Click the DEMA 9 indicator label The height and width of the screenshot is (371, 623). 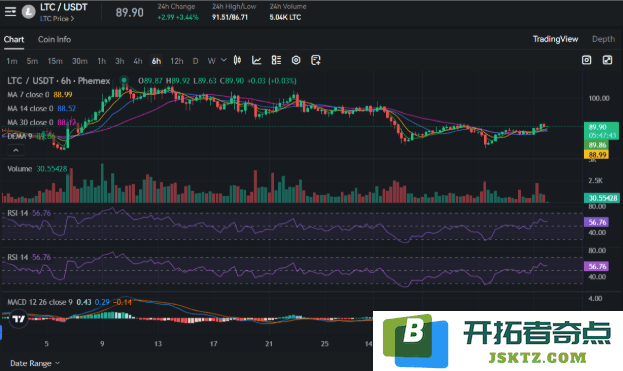[x=19, y=136]
